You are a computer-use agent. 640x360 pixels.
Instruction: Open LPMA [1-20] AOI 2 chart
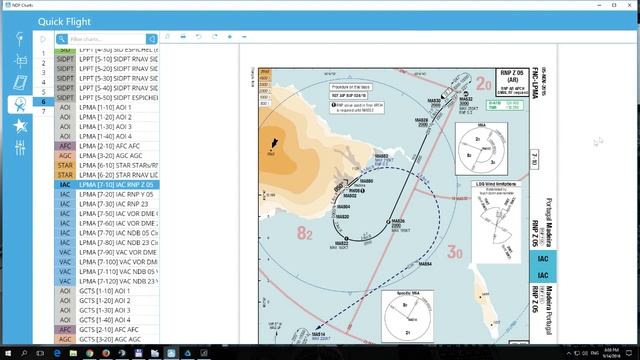tap(107, 117)
